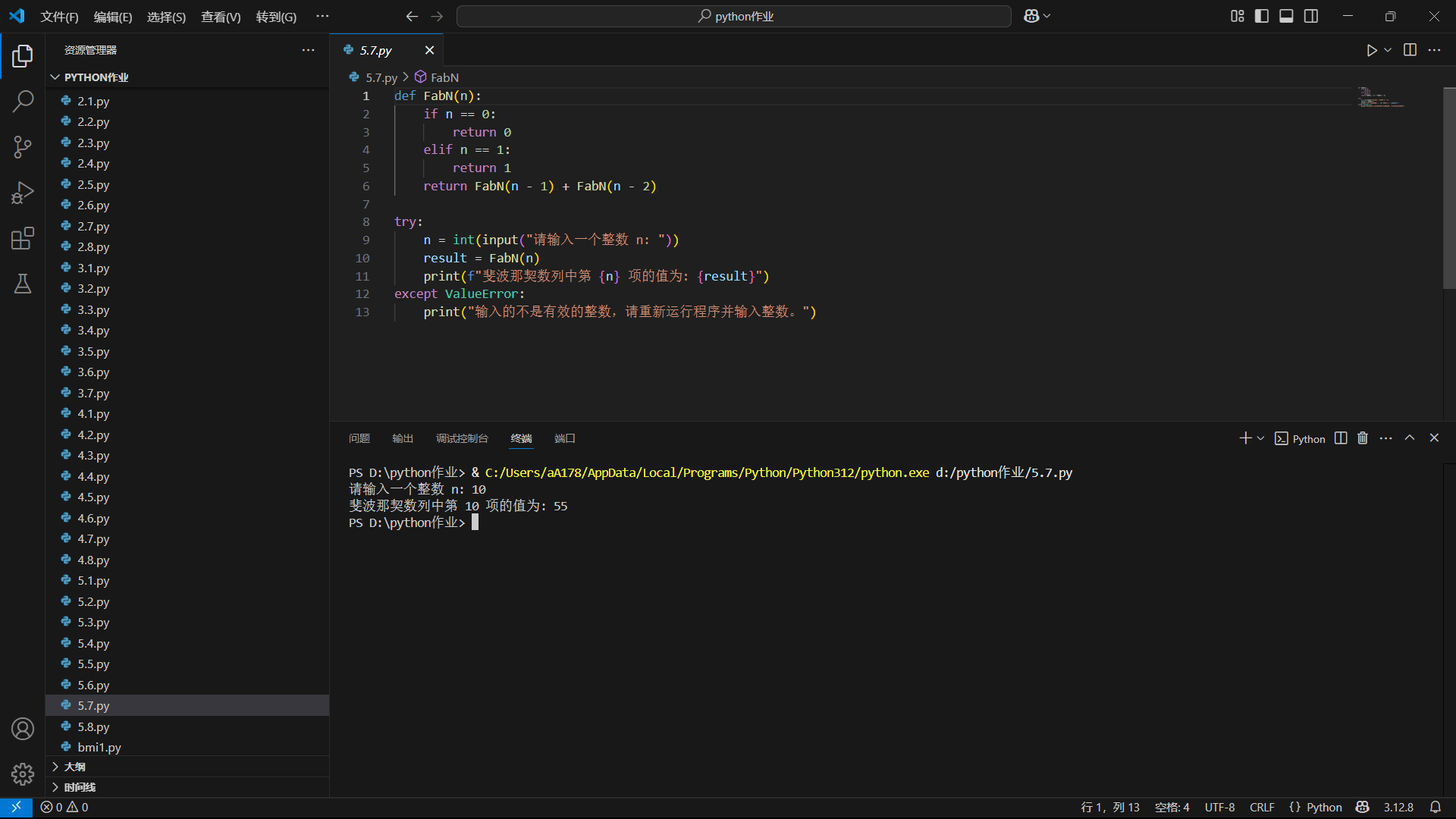
Task: Switch to the 输出 output panel tab
Action: [x=403, y=438]
